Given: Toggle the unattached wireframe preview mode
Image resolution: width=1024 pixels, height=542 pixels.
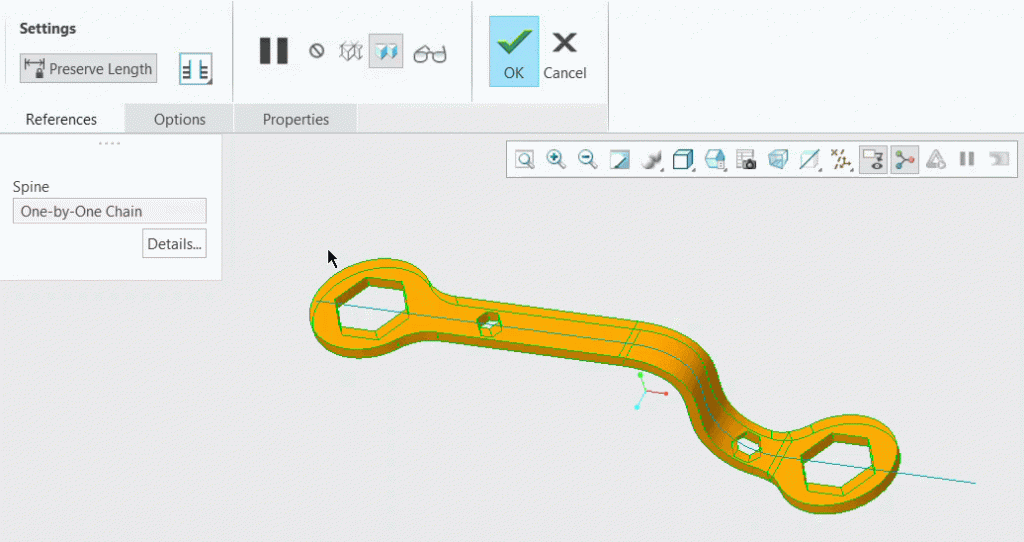Looking at the screenshot, I should [x=351, y=51].
